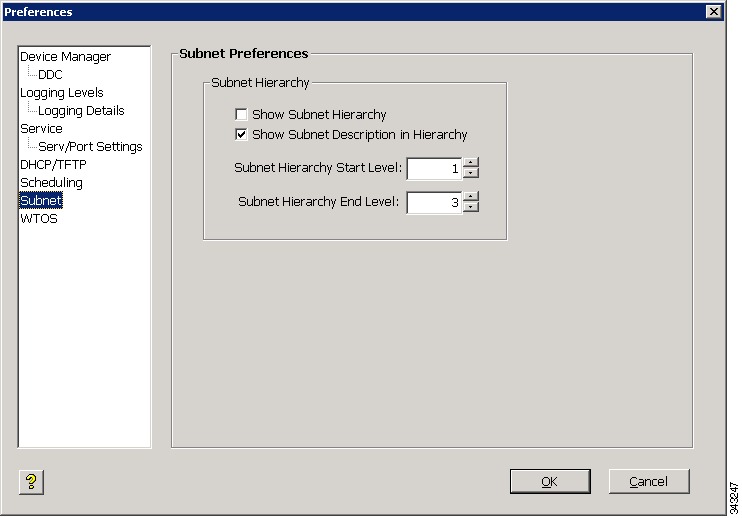Focus the Subnet Hierarchy End Level field

click(x=434, y=202)
